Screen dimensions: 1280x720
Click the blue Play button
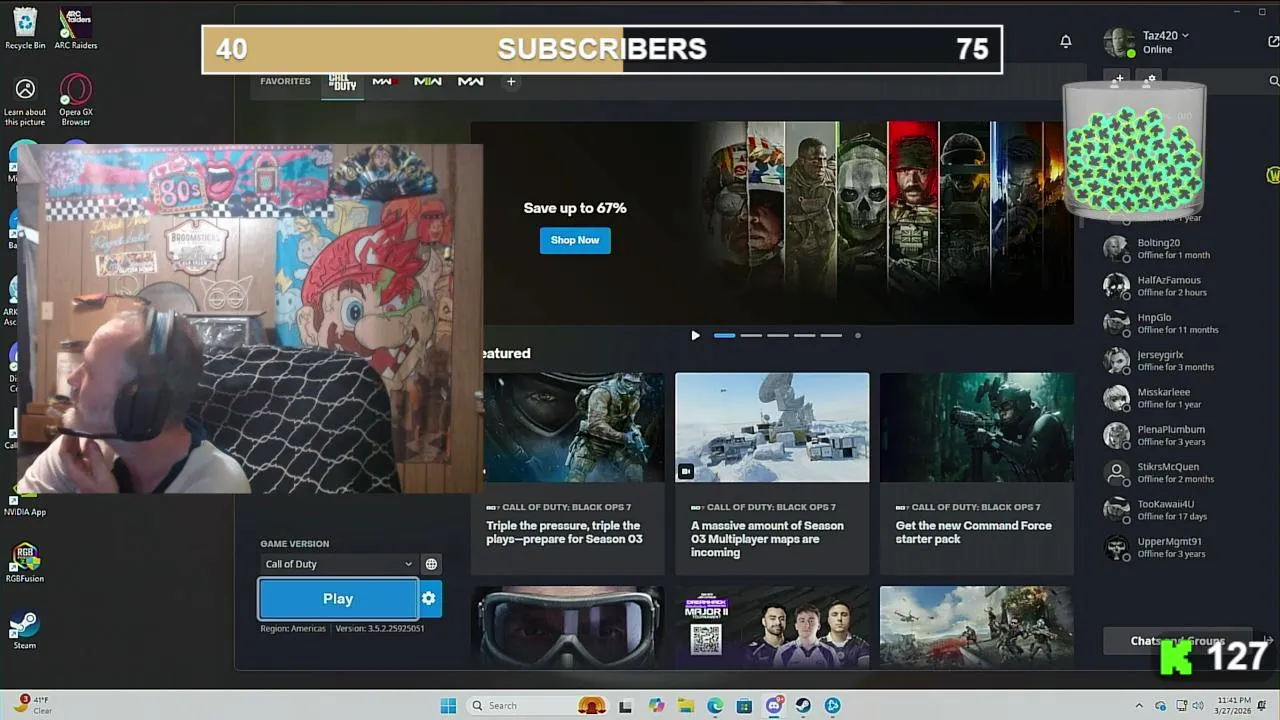pyautogui.click(x=338, y=599)
